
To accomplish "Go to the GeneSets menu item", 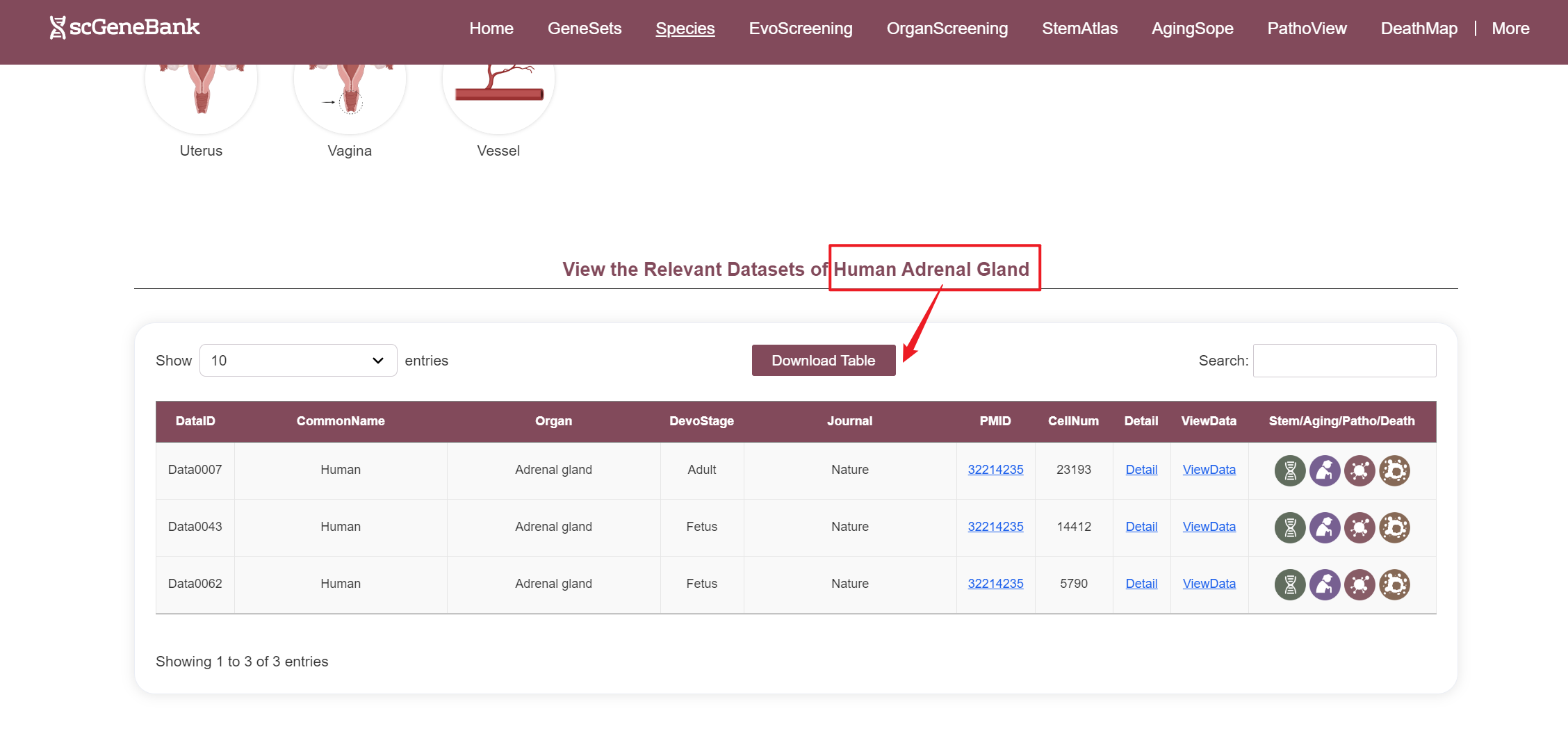I will 585,28.
